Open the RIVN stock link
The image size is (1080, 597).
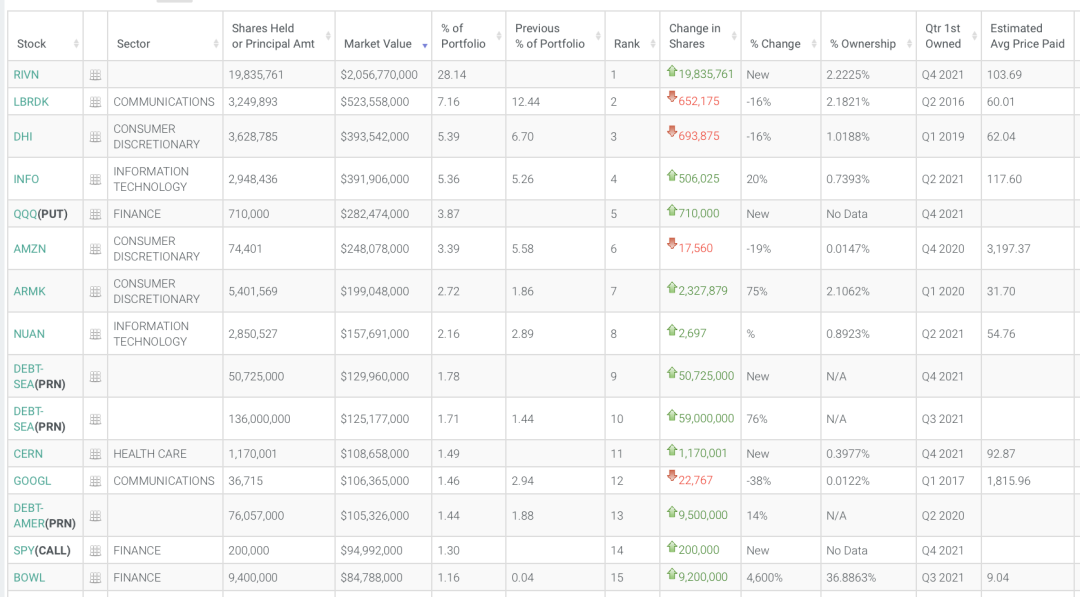pos(26,75)
